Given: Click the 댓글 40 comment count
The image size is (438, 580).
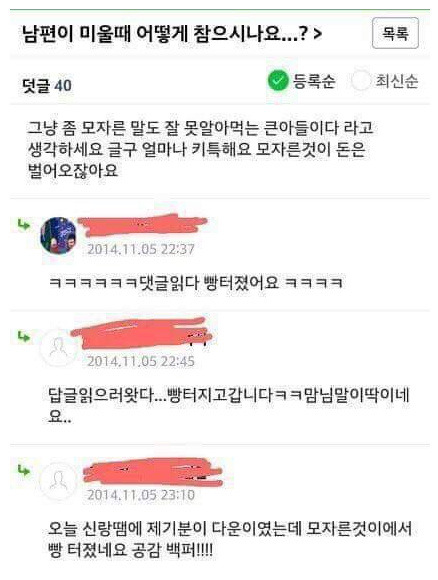Looking at the screenshot, I should pos(47,86).
